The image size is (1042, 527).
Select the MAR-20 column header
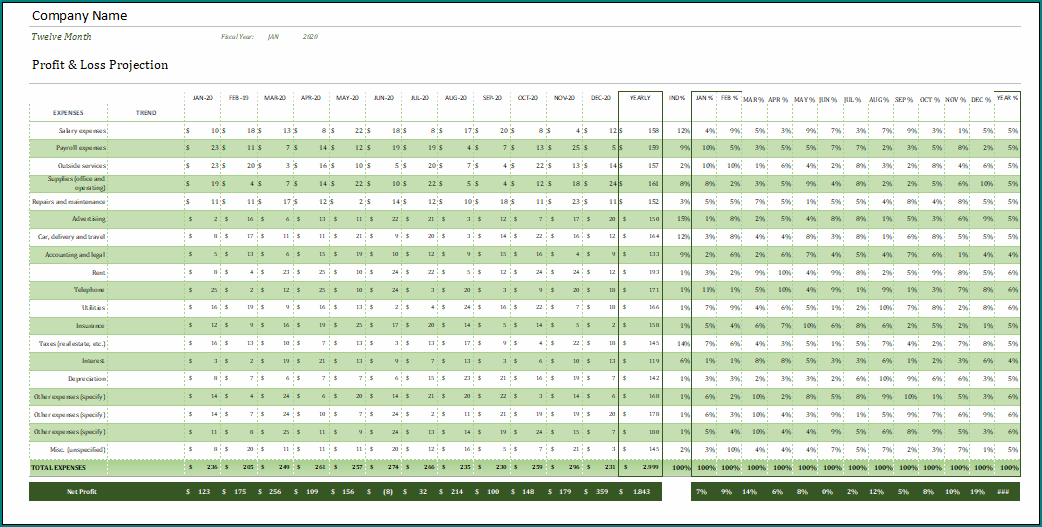274,98
